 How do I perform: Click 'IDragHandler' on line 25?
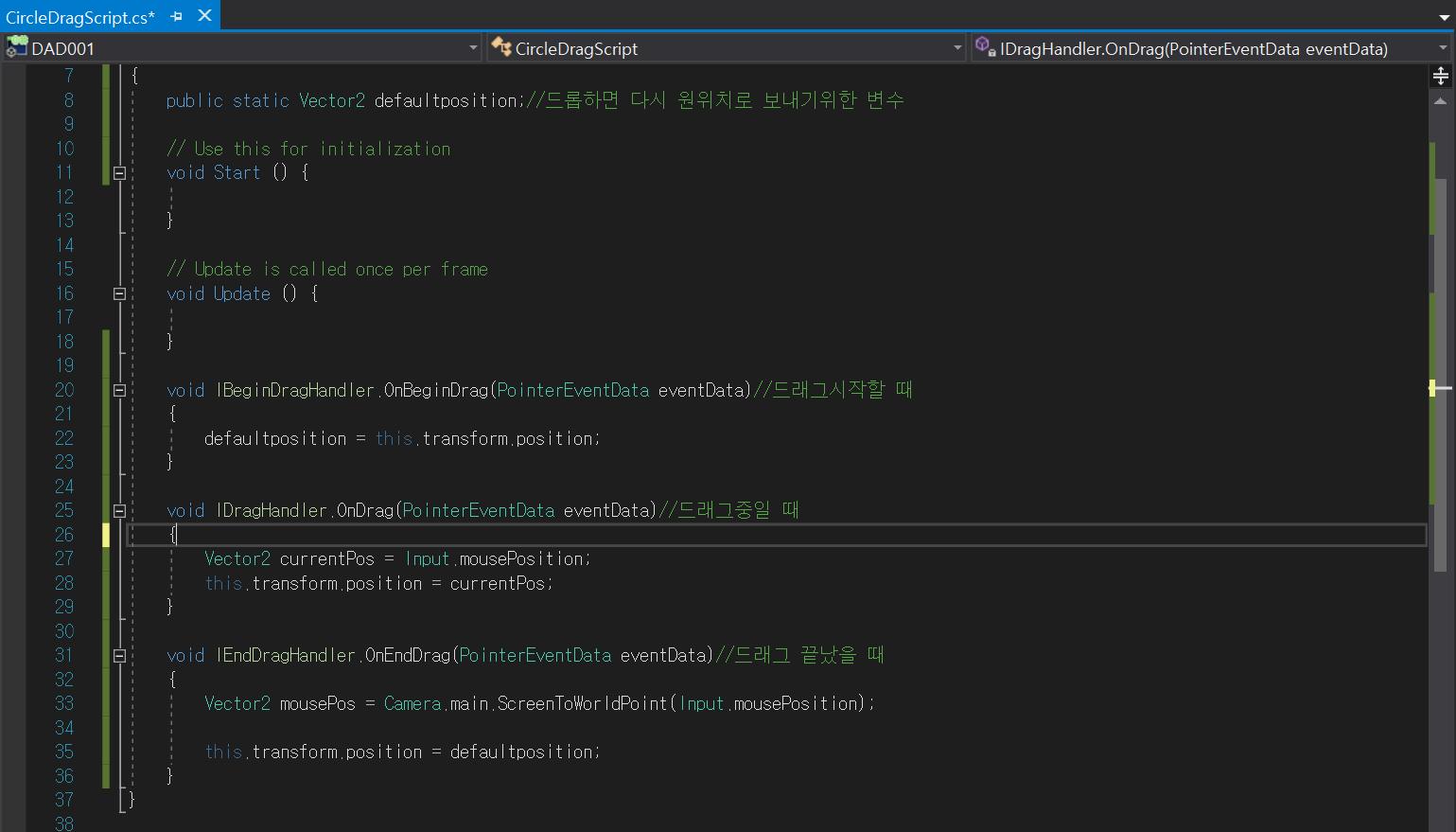(x=272, y=510)
